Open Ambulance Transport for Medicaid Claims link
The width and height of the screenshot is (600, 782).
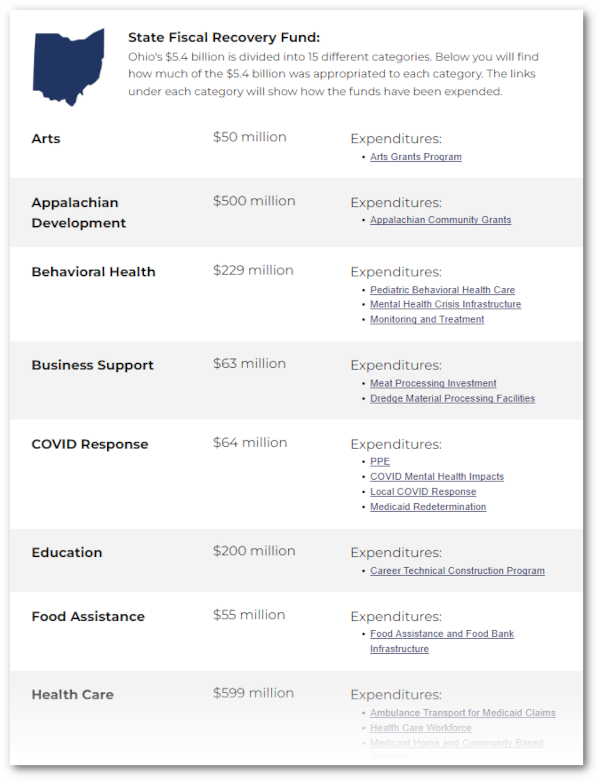pyautogui.click(x=463, y=713)
